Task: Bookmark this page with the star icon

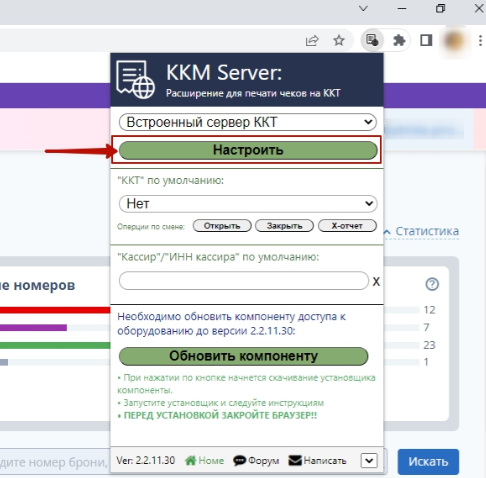Action: [339, 41]
